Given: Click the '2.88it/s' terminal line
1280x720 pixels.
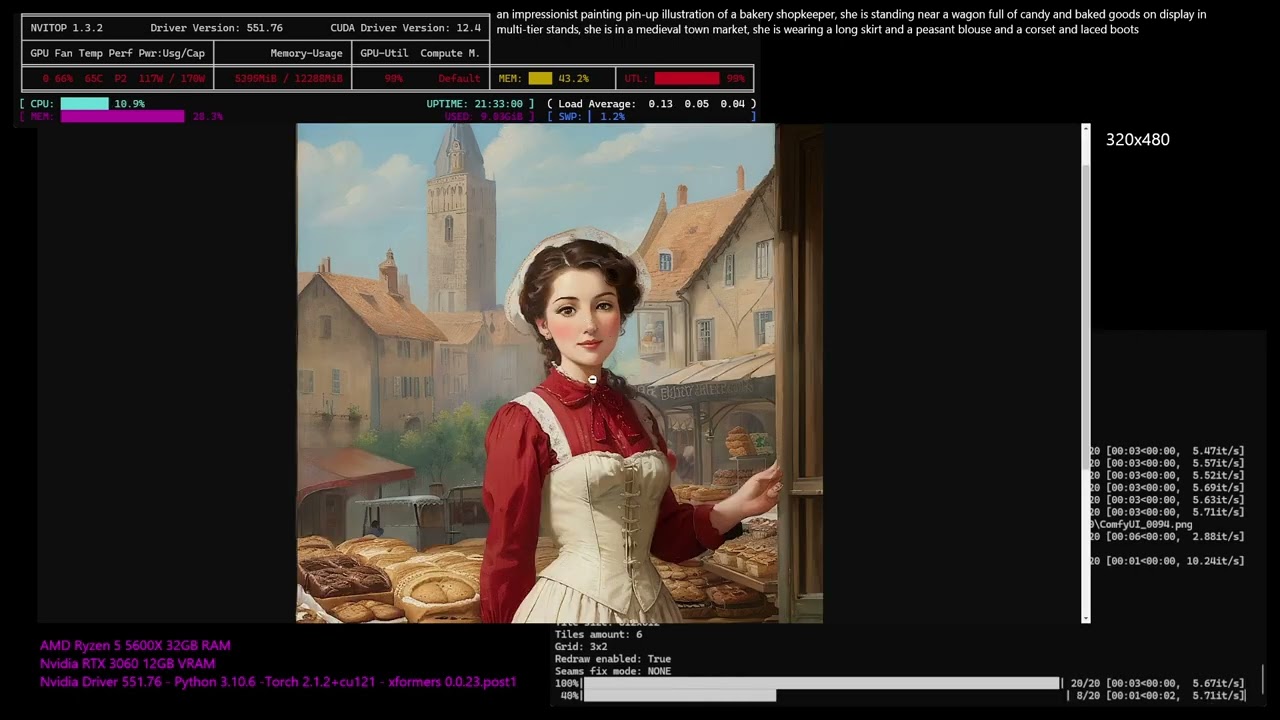Looking at the screenshot, I should (1168, 537).
